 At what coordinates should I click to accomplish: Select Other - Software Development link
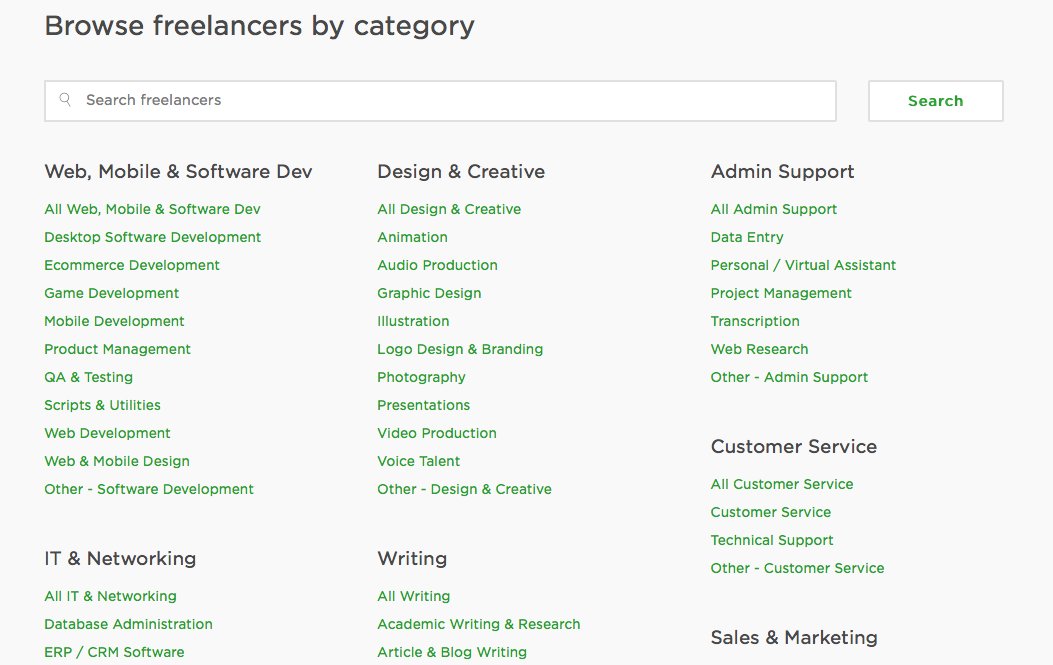point(149,489)
